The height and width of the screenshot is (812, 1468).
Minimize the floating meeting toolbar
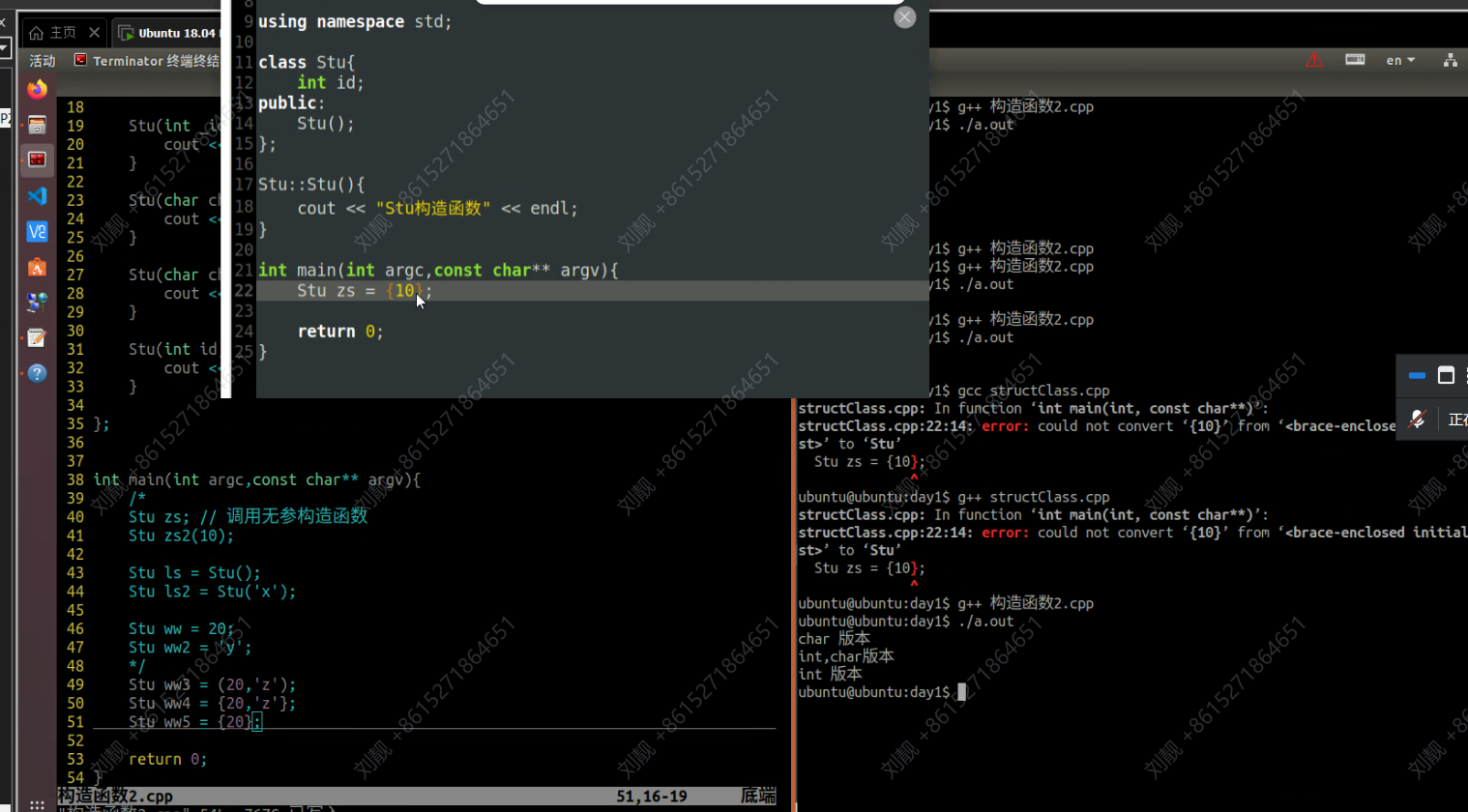pos(1417,375)
